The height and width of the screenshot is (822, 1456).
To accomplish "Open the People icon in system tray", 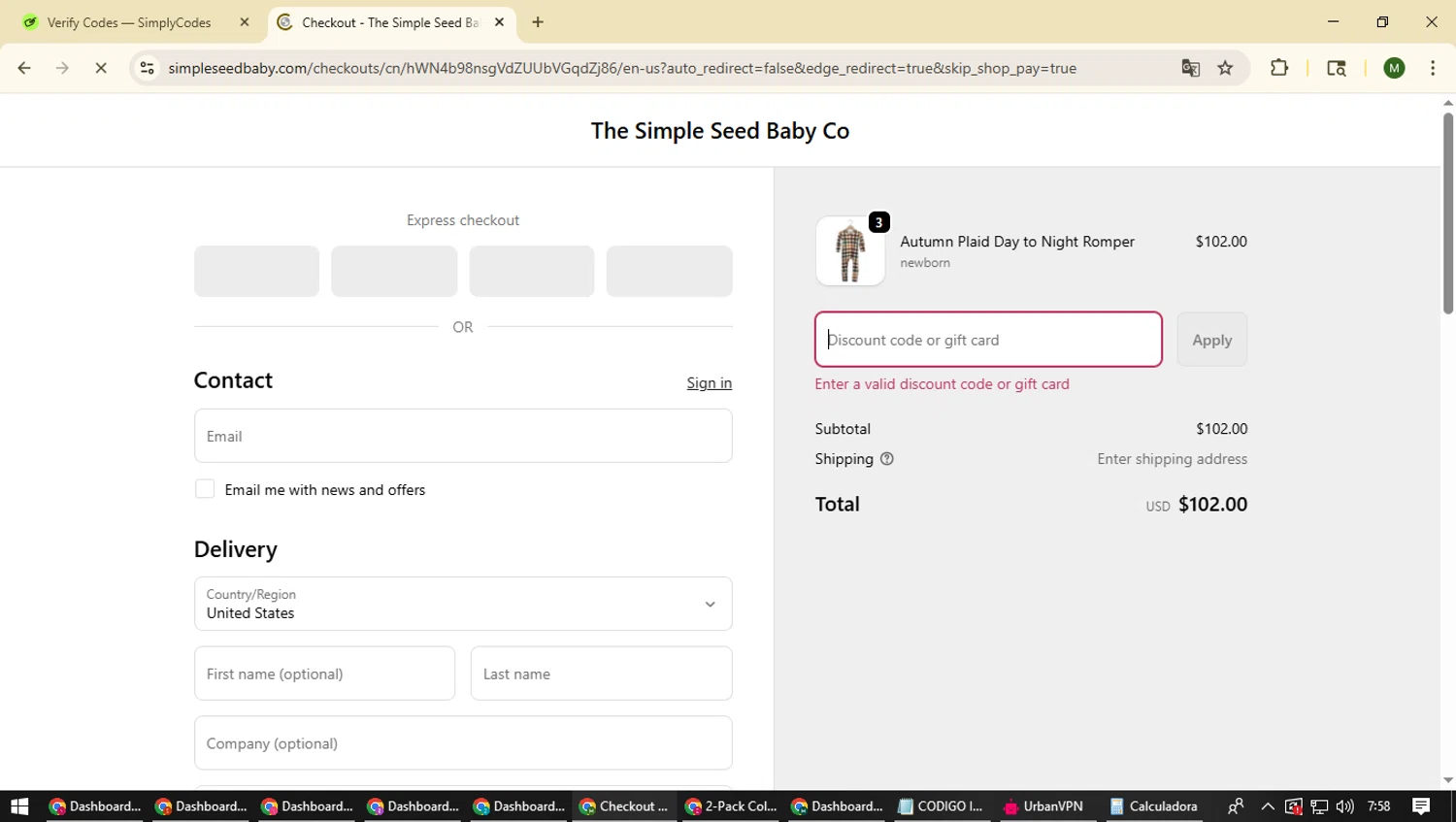I will [1236, 806].
